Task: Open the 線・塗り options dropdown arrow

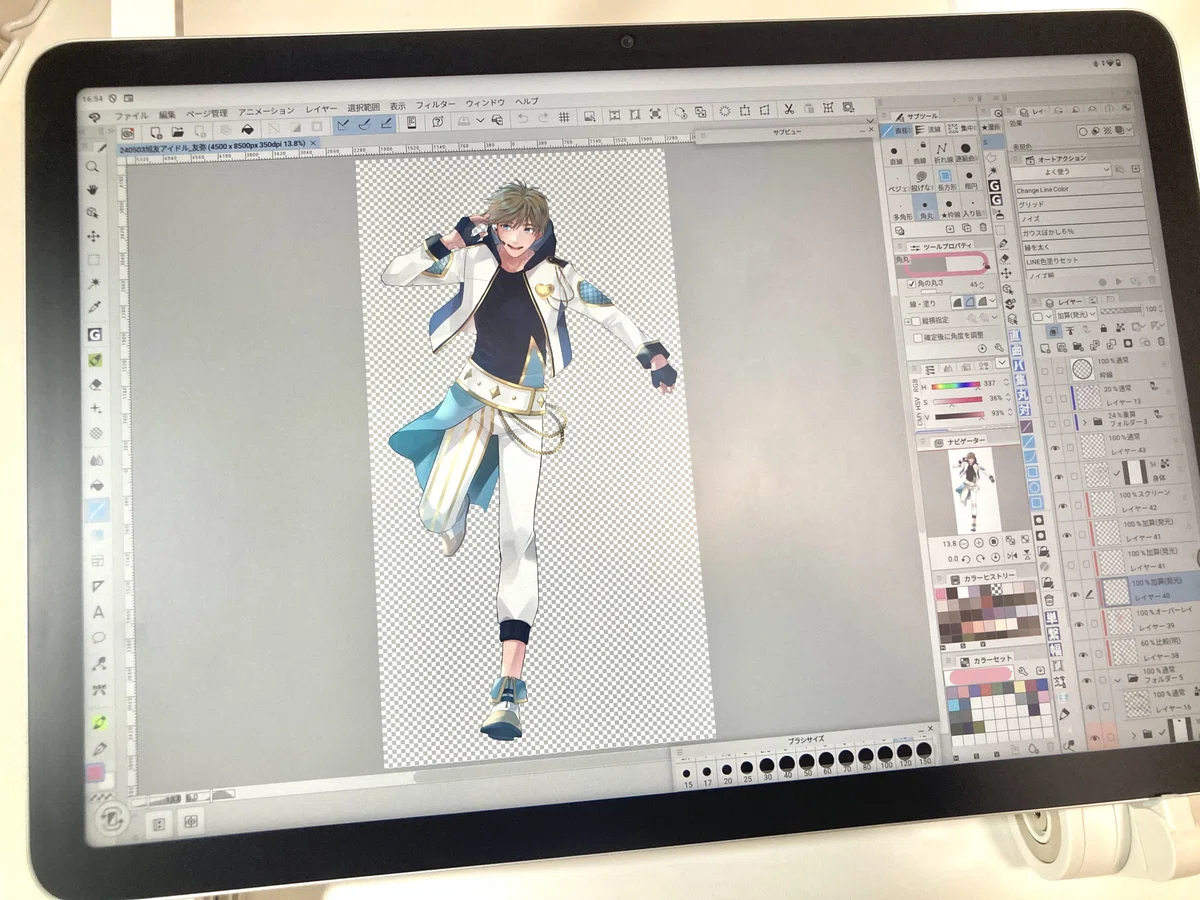Action: click(991, 299)
